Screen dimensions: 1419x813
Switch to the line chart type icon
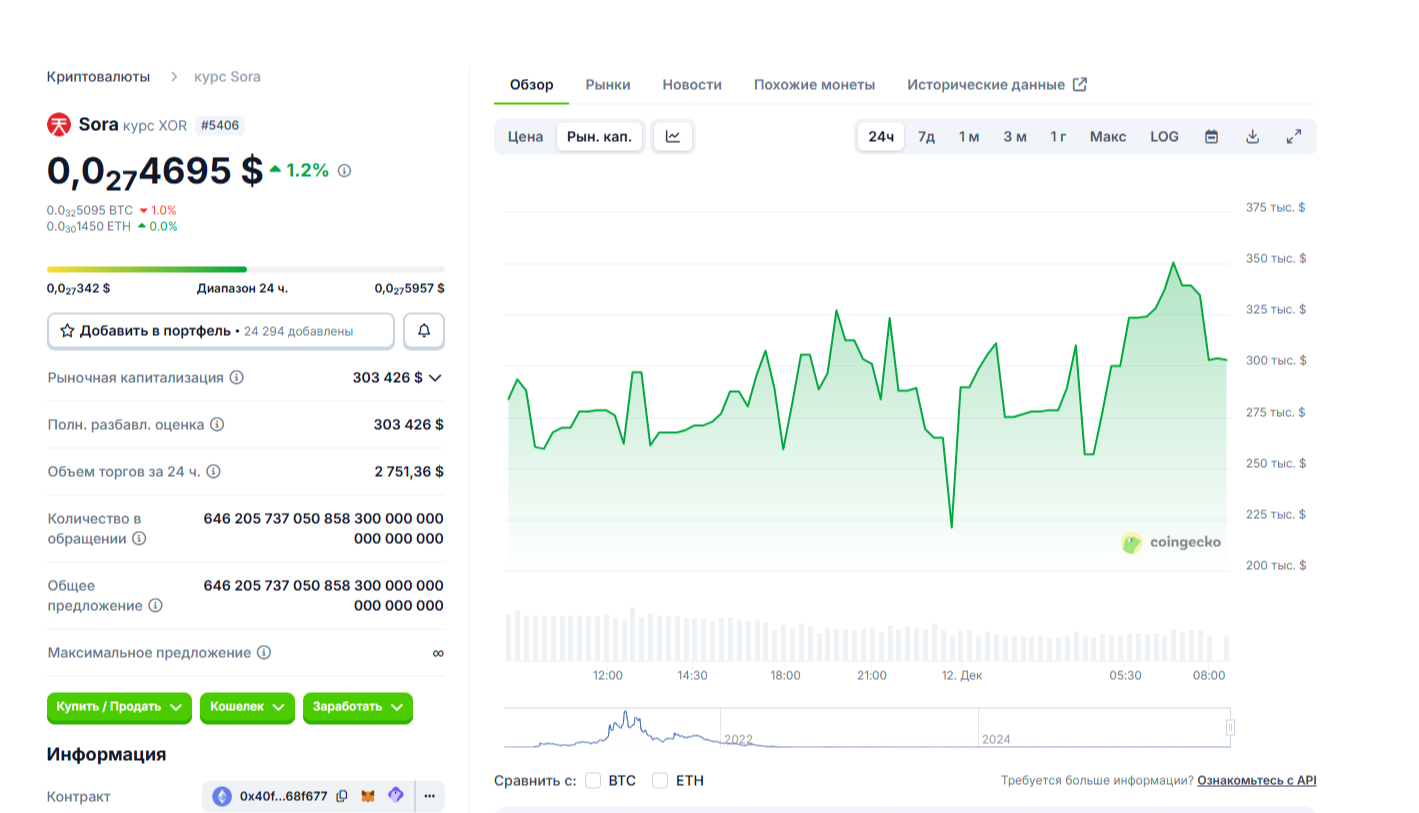tap(673, 137)
